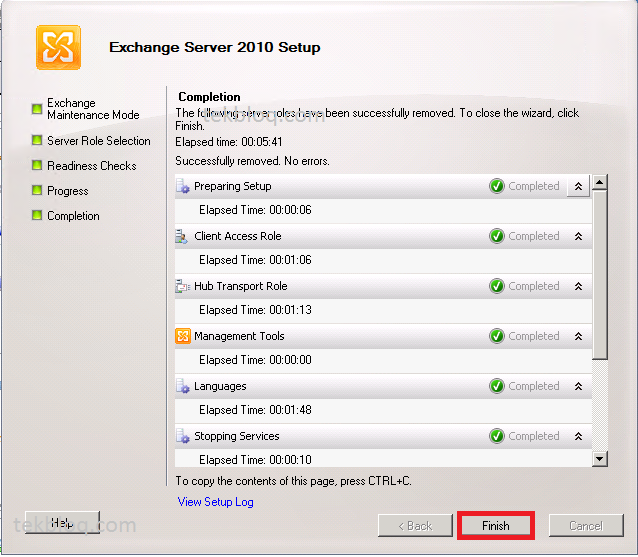The image size is (638, 557).
Task: Click 'To copy the contents' hint text
Action: pyautogui.click(x=293, y=482)
